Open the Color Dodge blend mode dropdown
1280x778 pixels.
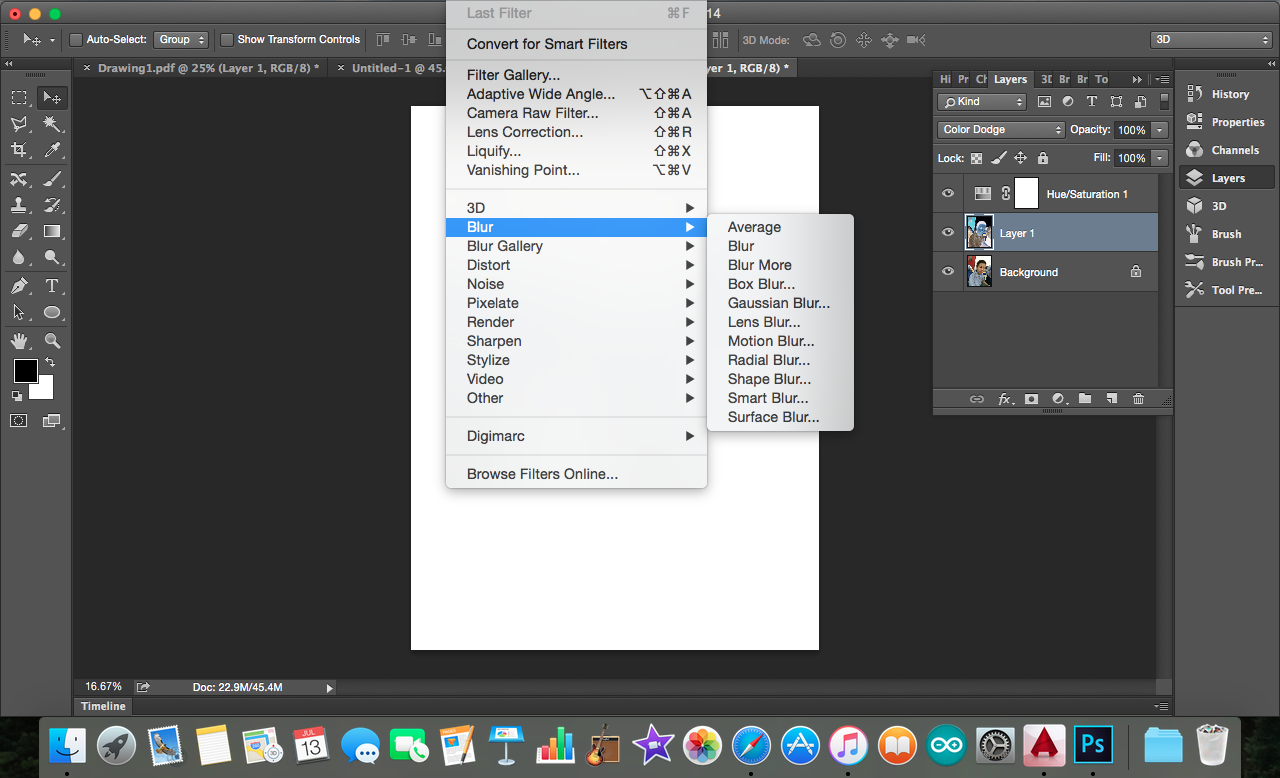tap(1002, 130)
